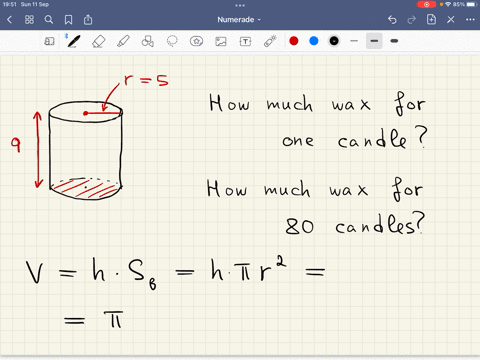Tap the three-dot multitasking indicator

pos(240,5)
